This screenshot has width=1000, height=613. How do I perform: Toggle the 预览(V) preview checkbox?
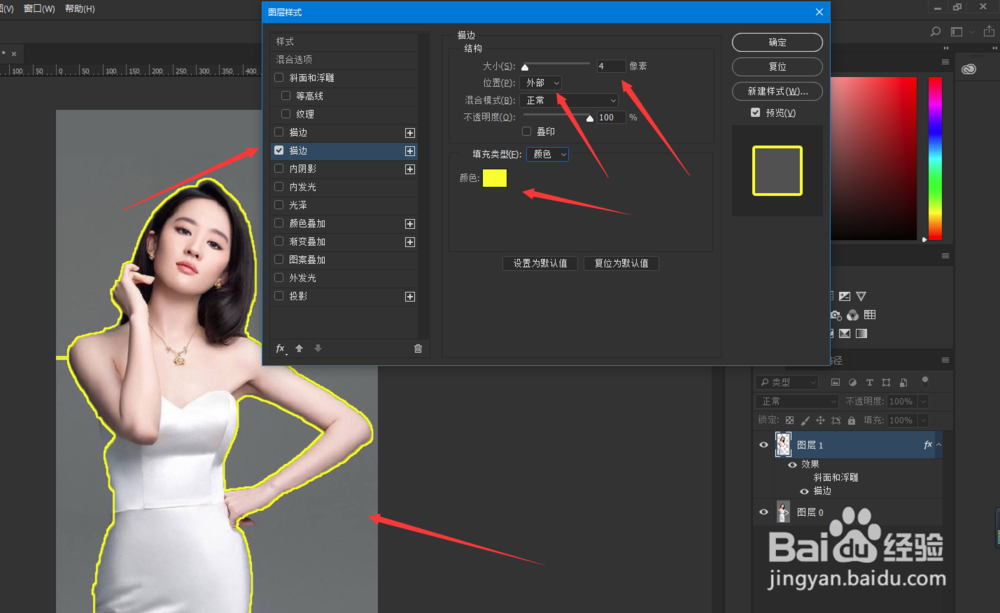pyautogui.click(x=756, y=113)
